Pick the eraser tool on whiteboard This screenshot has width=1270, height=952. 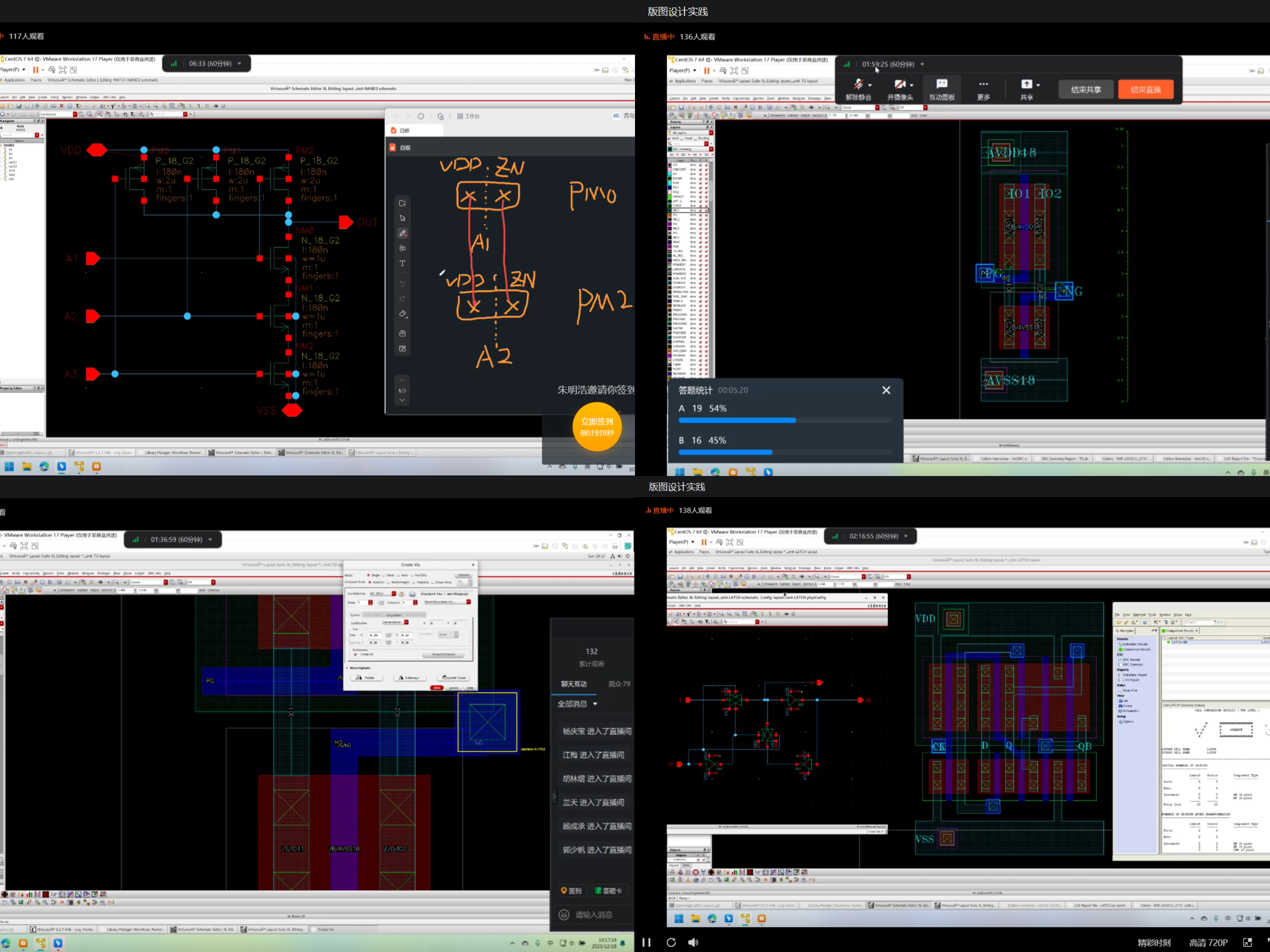tap(402, 314)
